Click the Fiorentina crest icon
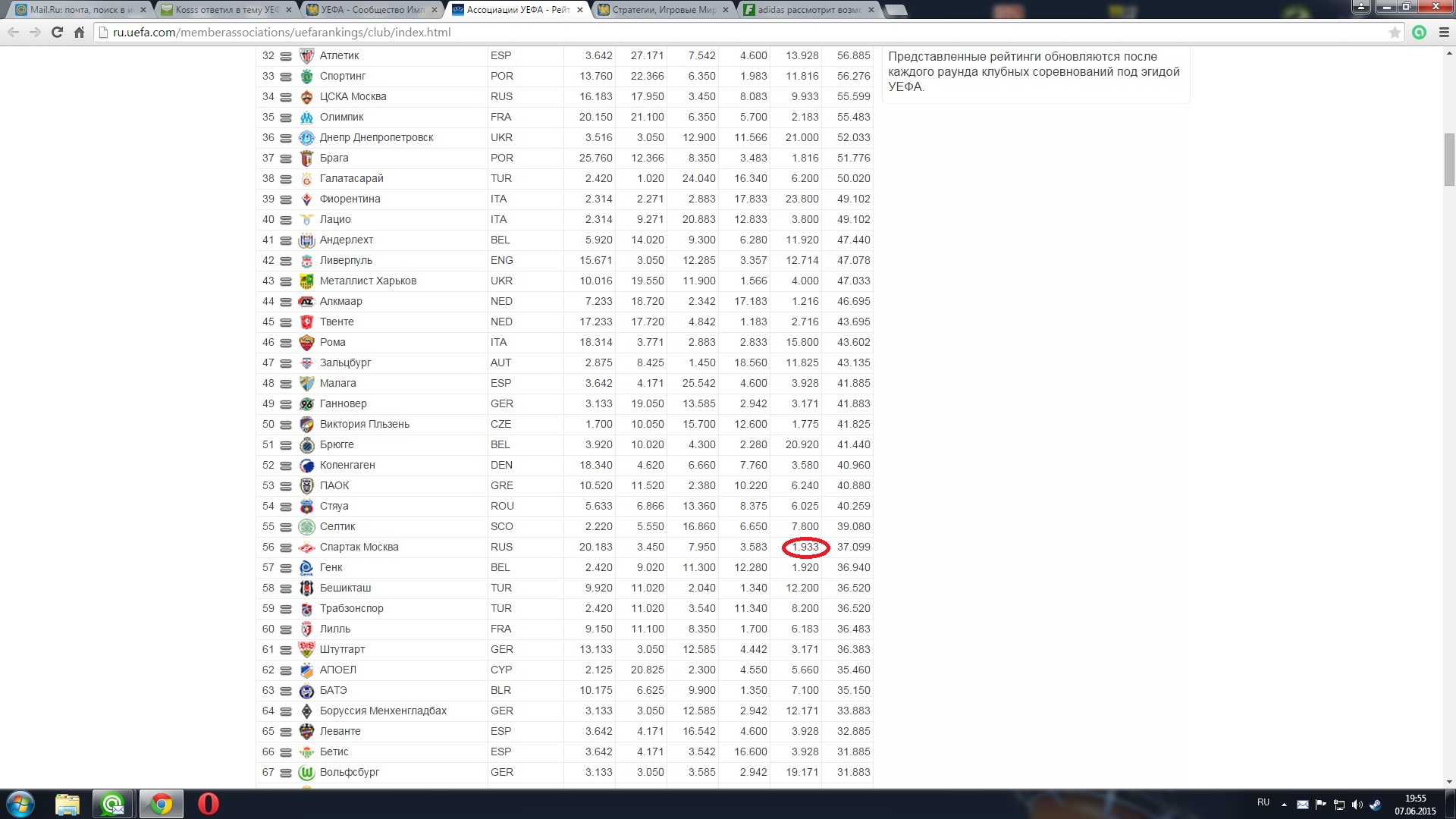The height and width of the screenshot is (819, 1456). point(306,199)
